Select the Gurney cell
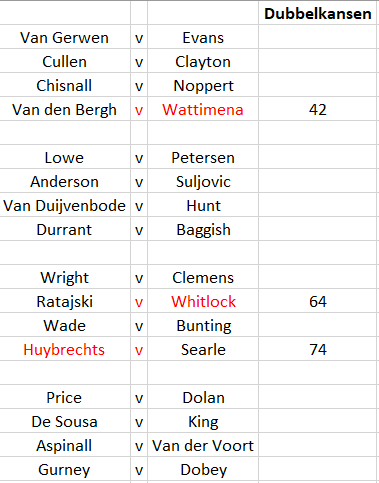 tap(65, 469)
